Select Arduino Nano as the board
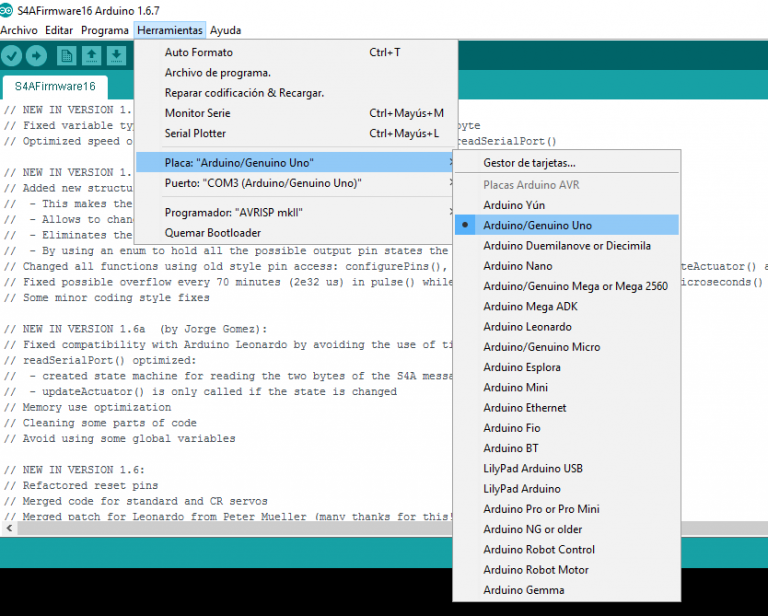768x616 pixels. pyautogui.click(x=517, y=266)
